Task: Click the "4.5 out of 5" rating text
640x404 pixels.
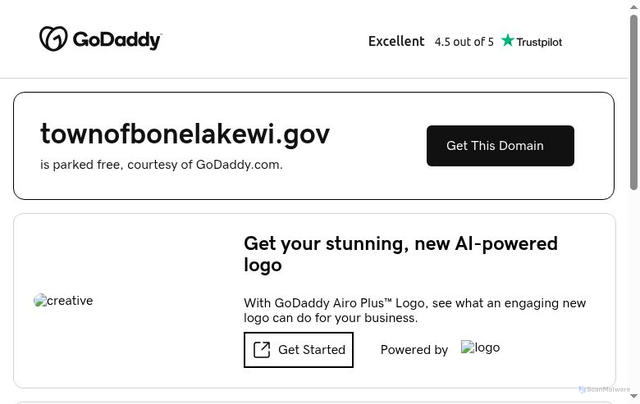Action: [464, 42]
